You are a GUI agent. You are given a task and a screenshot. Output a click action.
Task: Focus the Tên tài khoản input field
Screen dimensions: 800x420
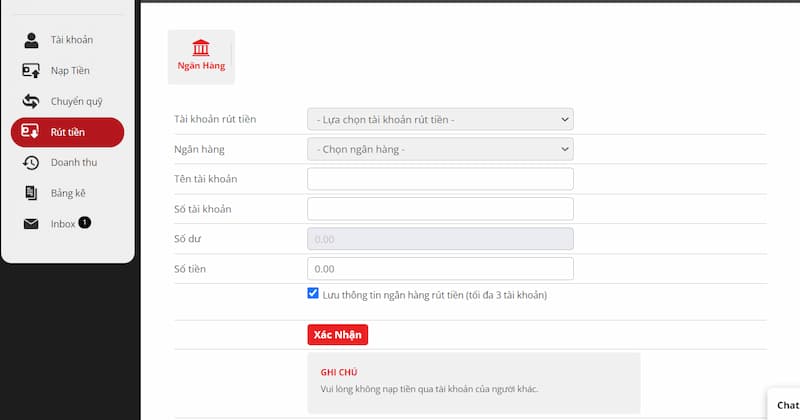point(440,179)
